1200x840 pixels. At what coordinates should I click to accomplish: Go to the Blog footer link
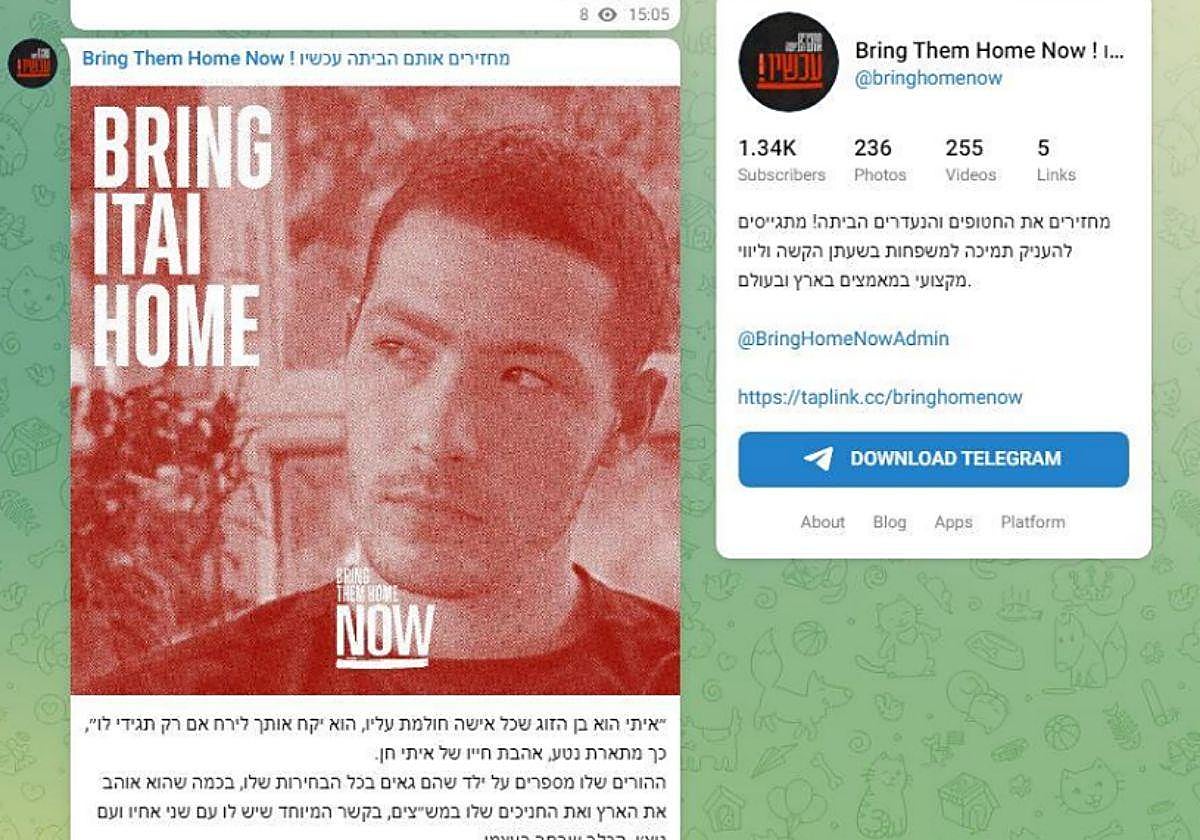[889, 522]
